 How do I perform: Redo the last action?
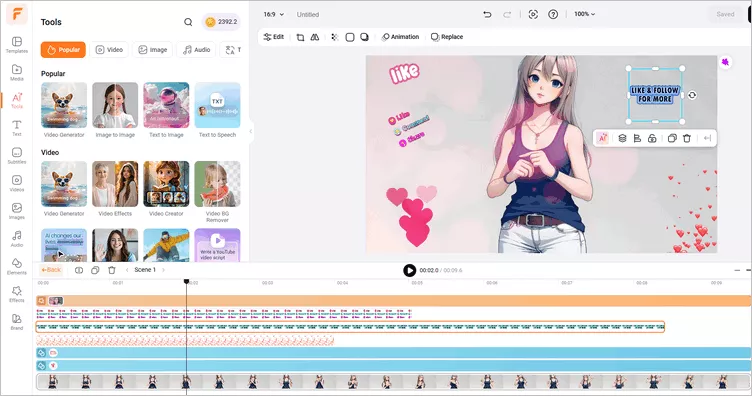[507, 14]
